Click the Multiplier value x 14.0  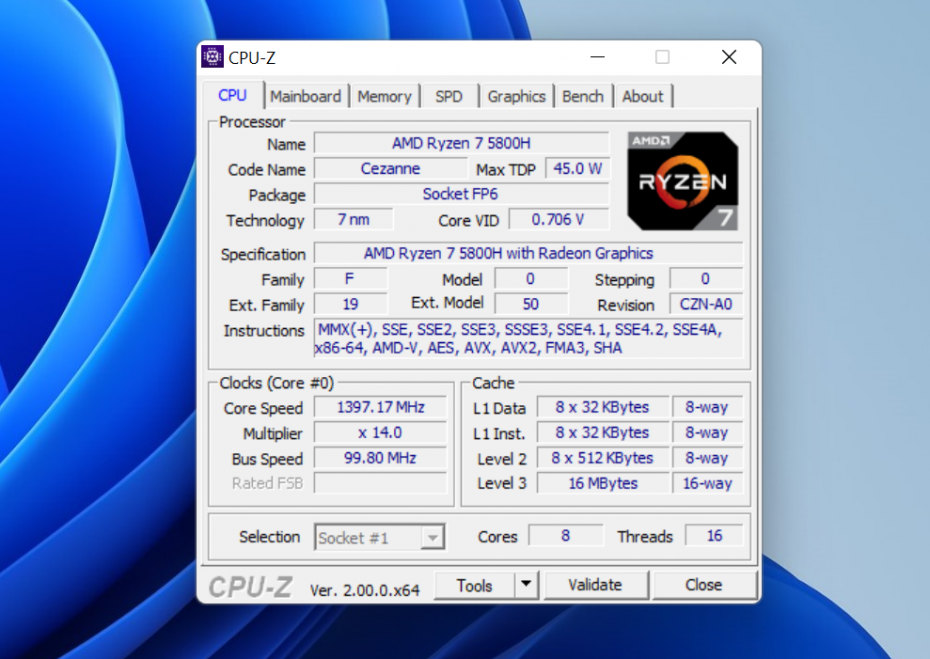coord(380,432)
